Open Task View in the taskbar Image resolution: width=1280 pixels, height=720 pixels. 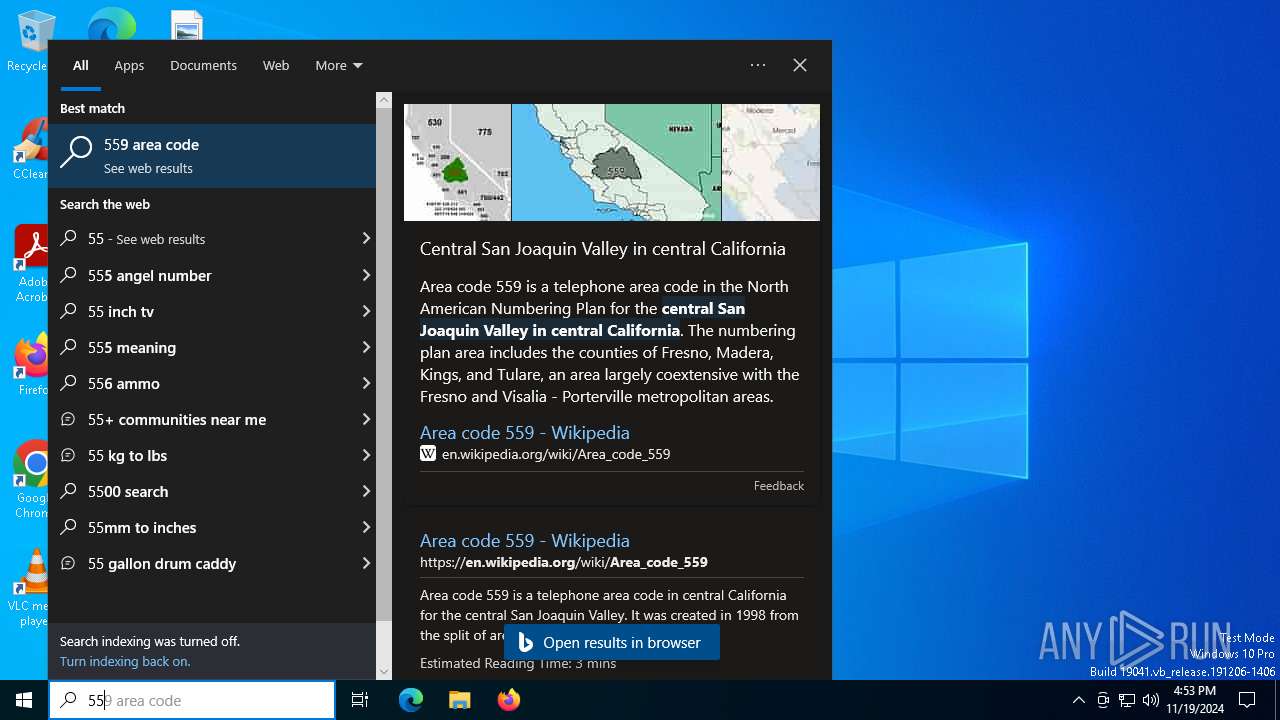(360, 700)
